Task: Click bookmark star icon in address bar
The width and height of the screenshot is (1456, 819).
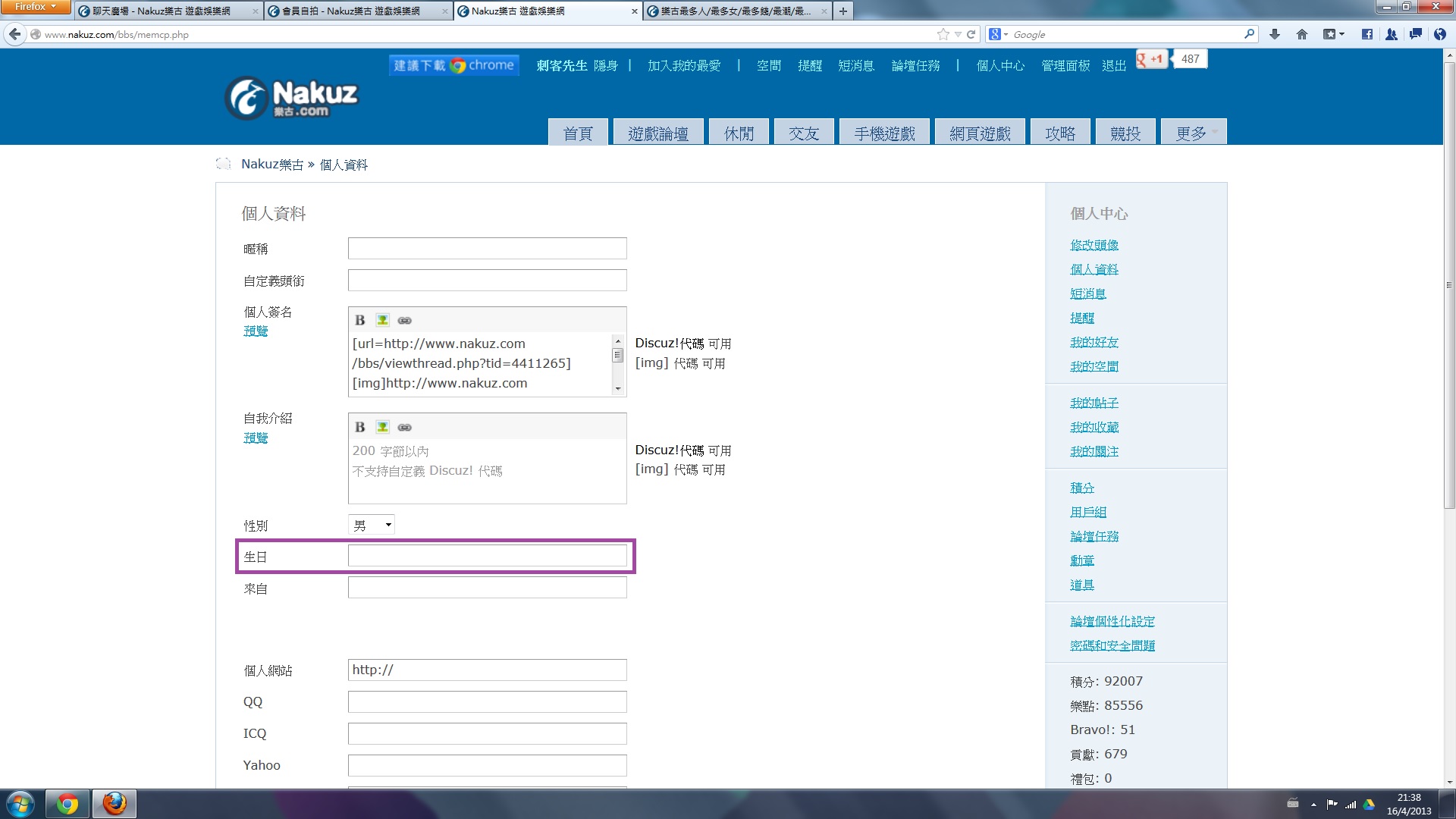Action: click(x=943, y=34)
